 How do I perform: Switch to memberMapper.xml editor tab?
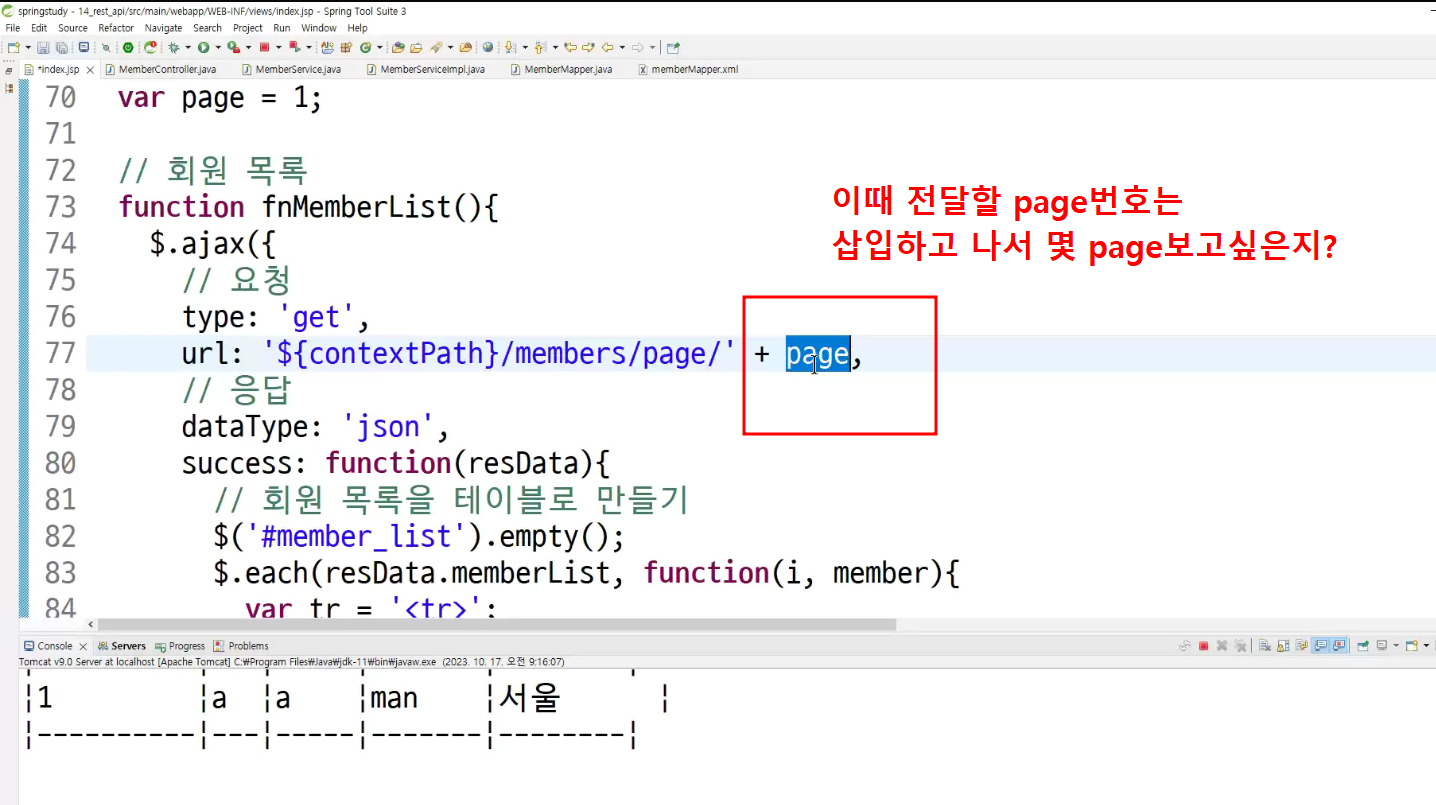pyautogui.click(x=688, y=70)
